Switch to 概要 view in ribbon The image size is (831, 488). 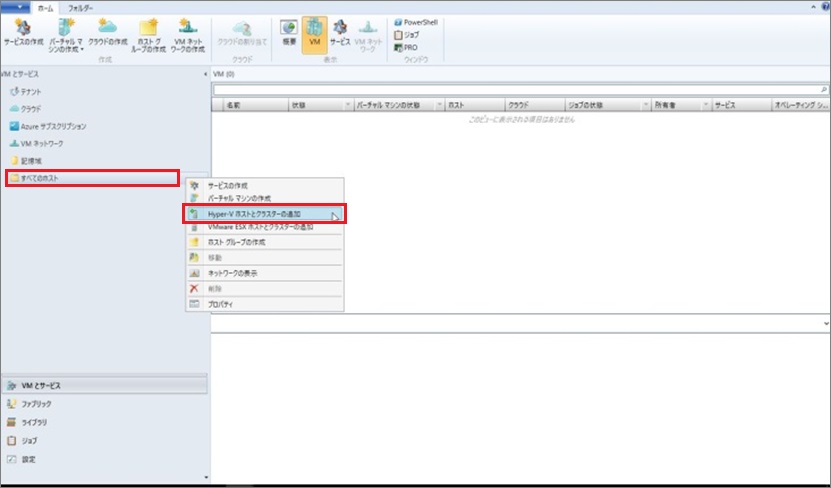(286, 33)
